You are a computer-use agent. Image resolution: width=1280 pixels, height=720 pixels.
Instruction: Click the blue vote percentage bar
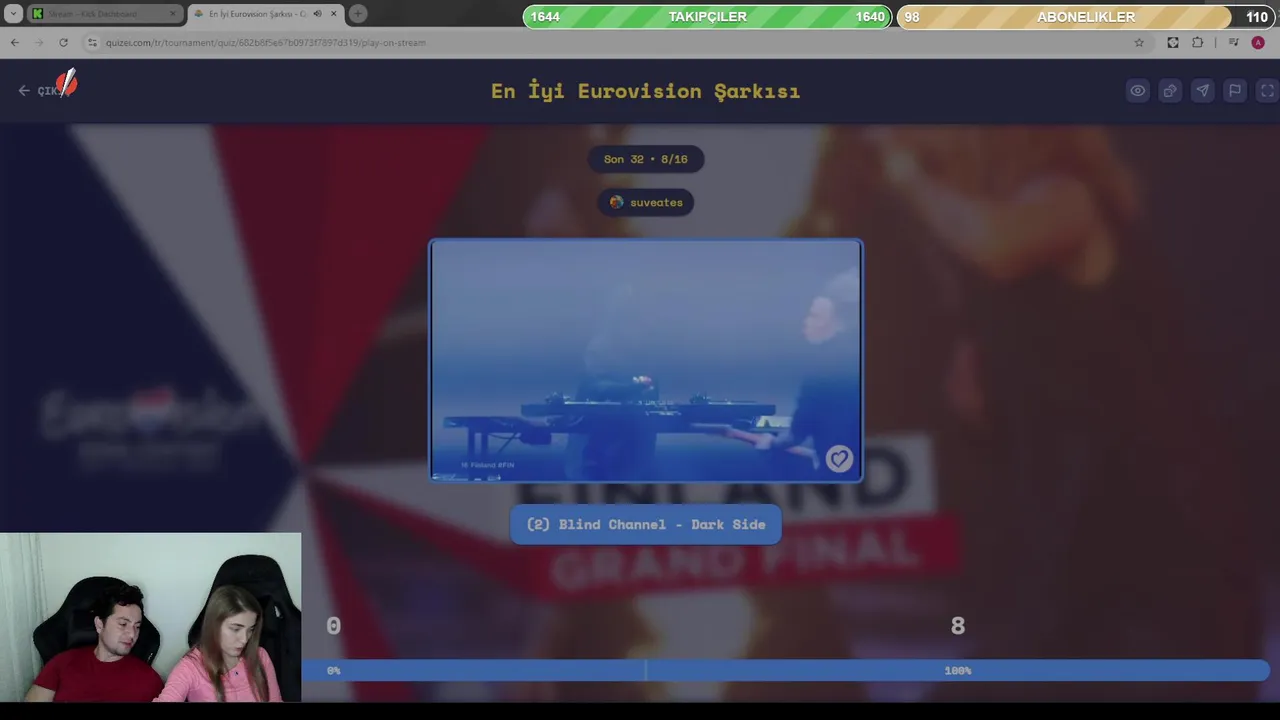786,670
